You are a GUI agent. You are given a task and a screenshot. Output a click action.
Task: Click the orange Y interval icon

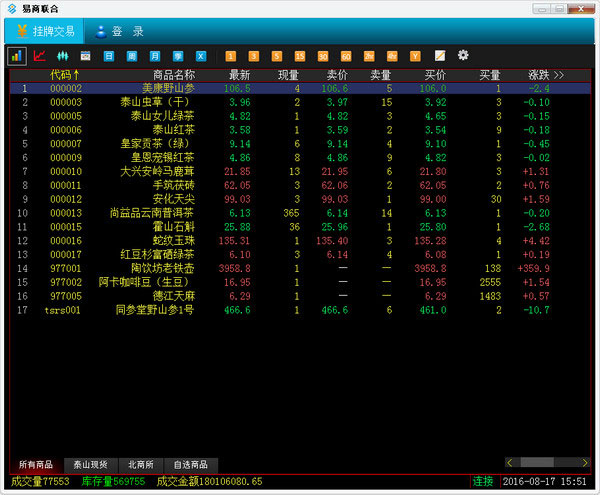415,56
